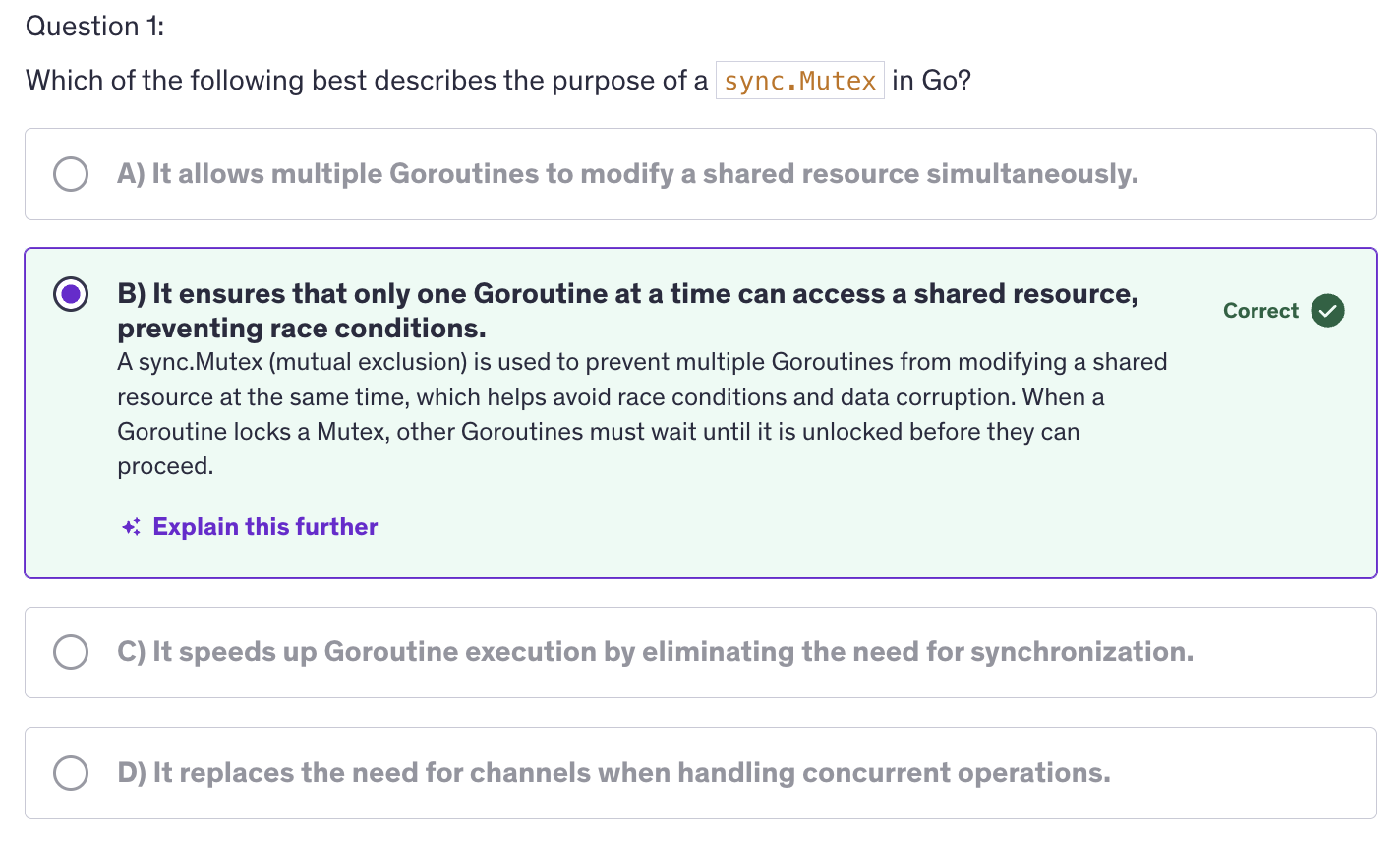Click the sparkle icon beside Explain this further

coord(132,528)
